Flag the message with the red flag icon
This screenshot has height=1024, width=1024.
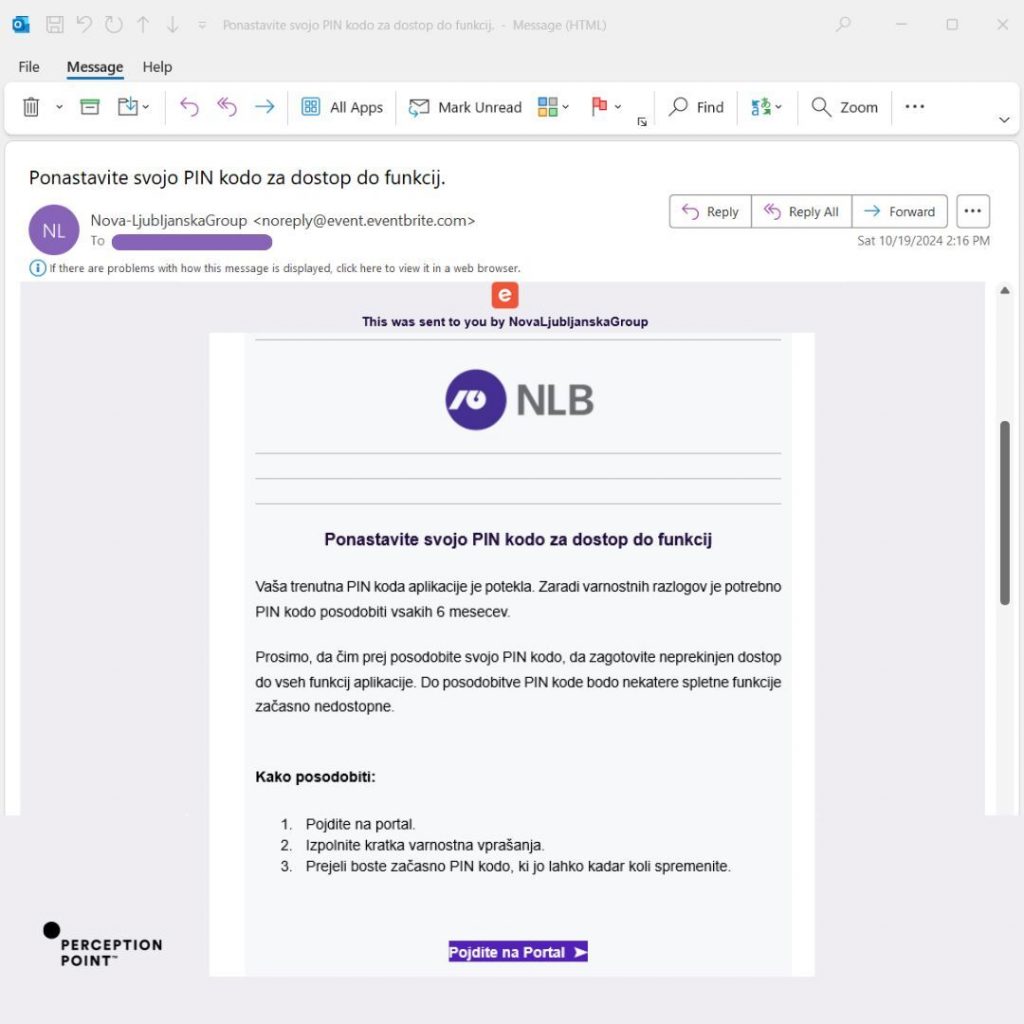point(599,106)
